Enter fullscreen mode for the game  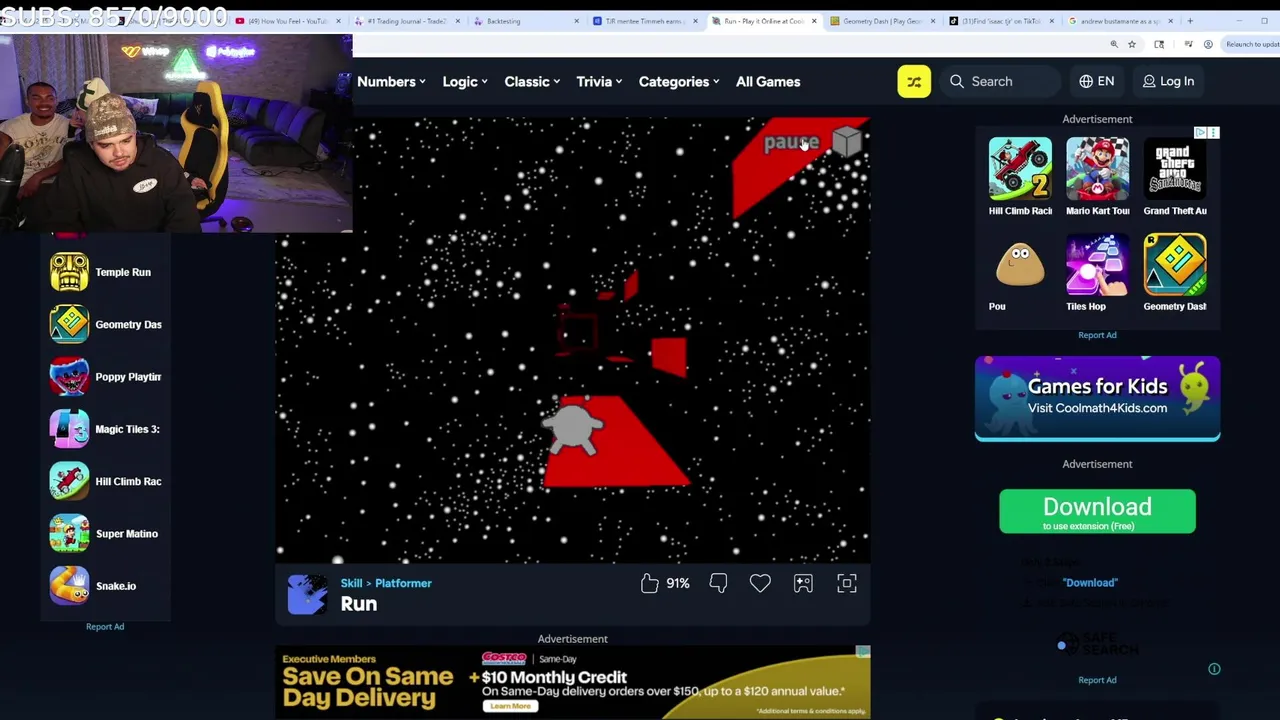[x=847, y=583]
